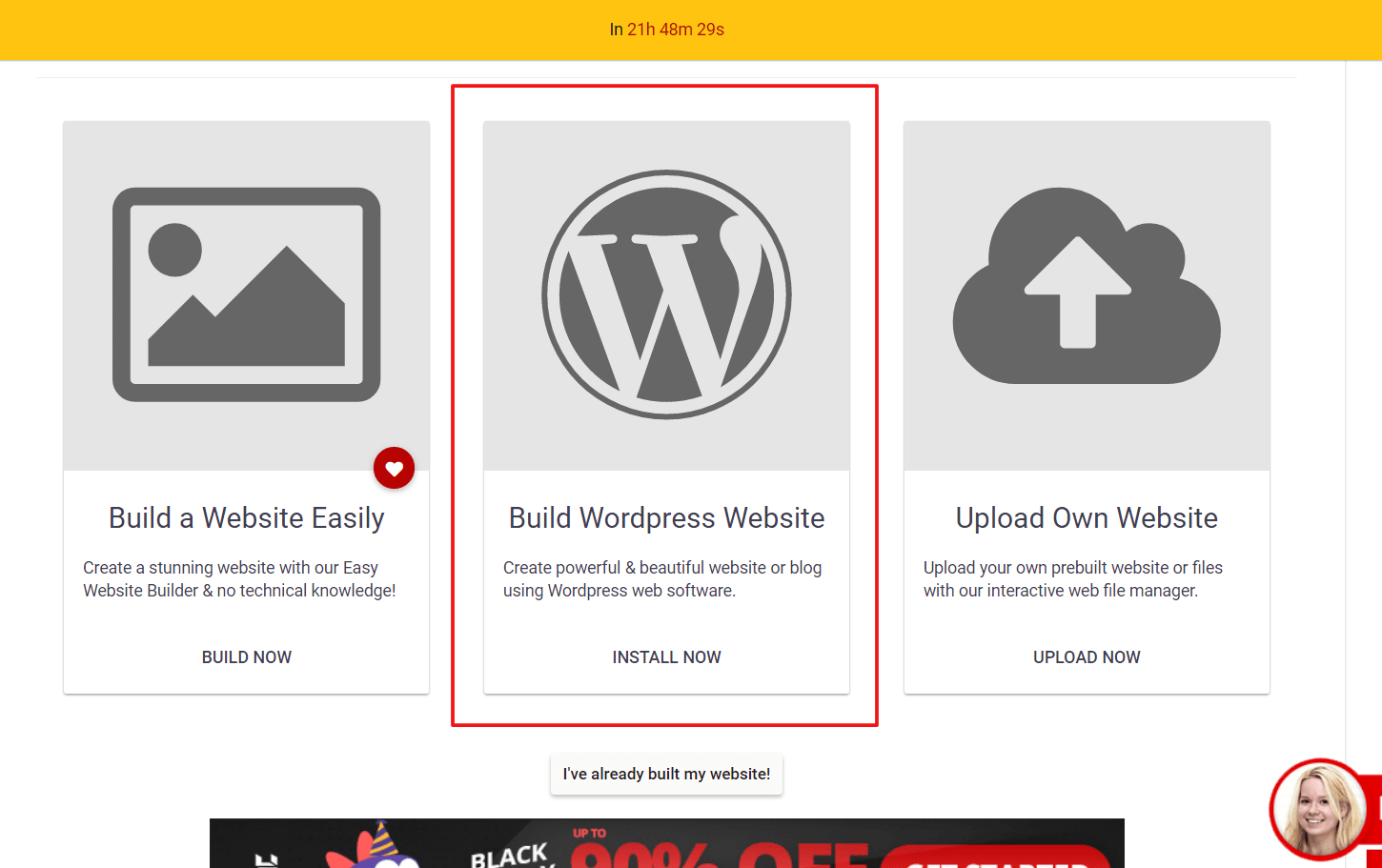Open the live chat support avatar
The image size is (1382, 868).
[1320, 809]
